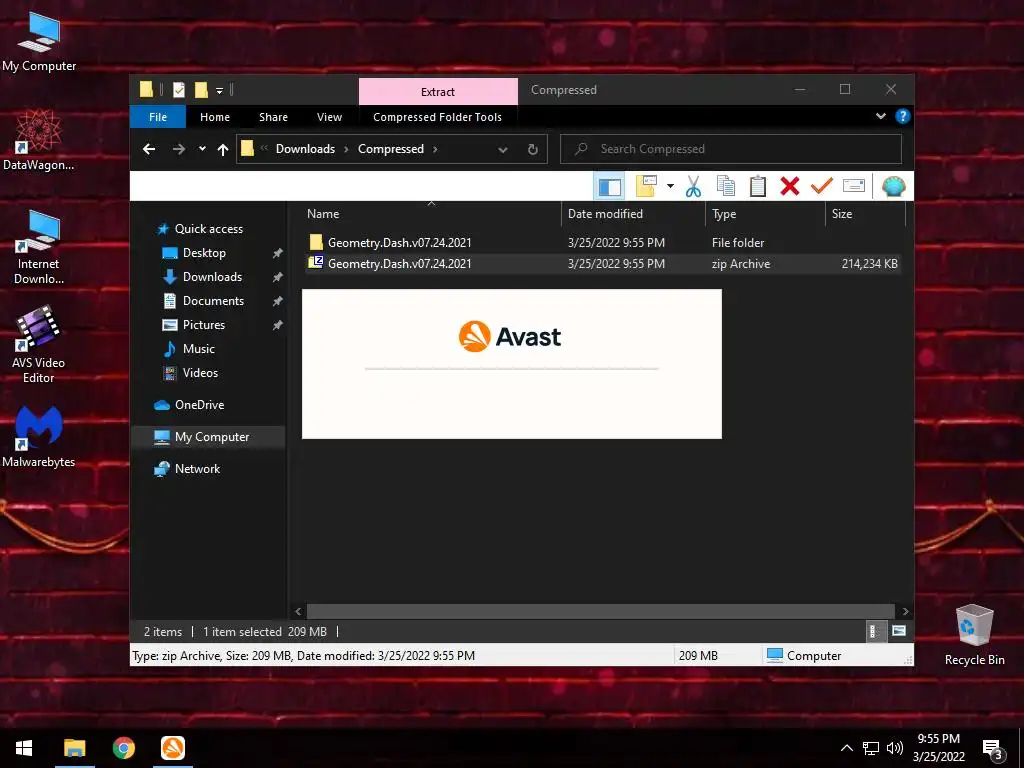Sort by Date modified column header
The height and width of the screenshot is (768, 1024).
click(x=633, y=214)
